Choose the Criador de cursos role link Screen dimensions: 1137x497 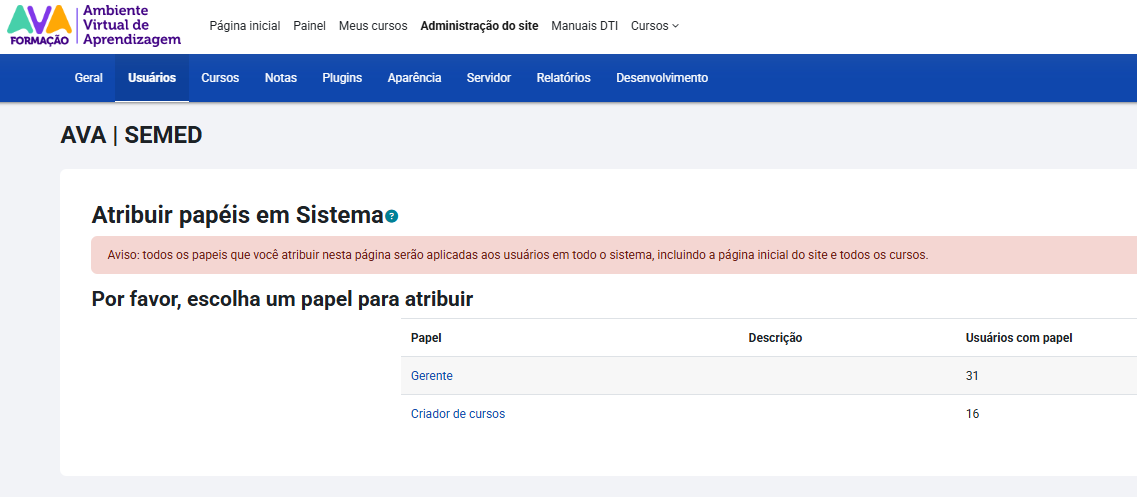pyautogui.click(x=458, y=414)
